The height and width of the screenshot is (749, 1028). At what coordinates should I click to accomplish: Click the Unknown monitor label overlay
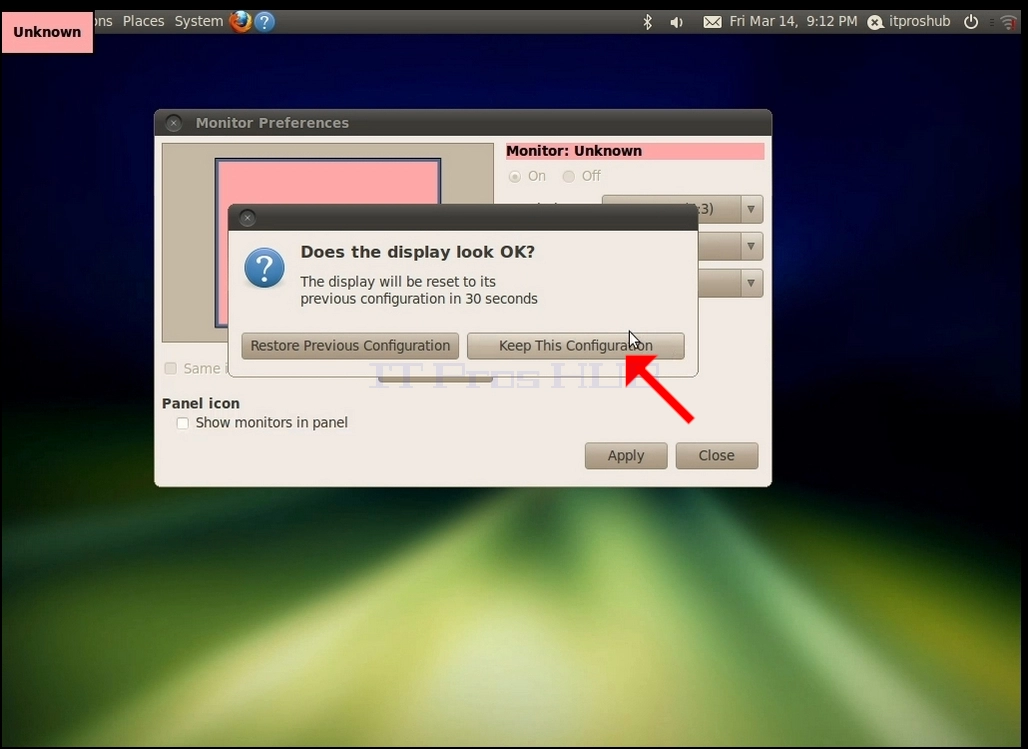coord(47,32)
